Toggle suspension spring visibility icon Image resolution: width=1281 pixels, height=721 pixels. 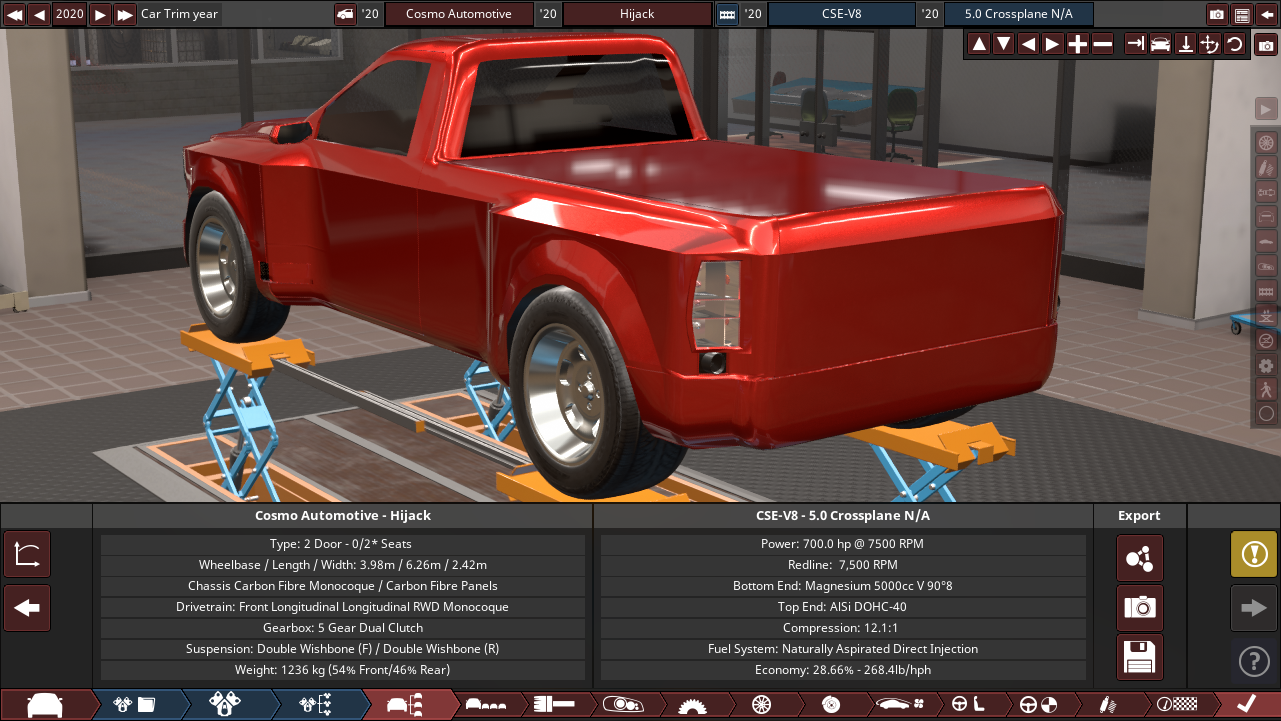pos(1266,167)
